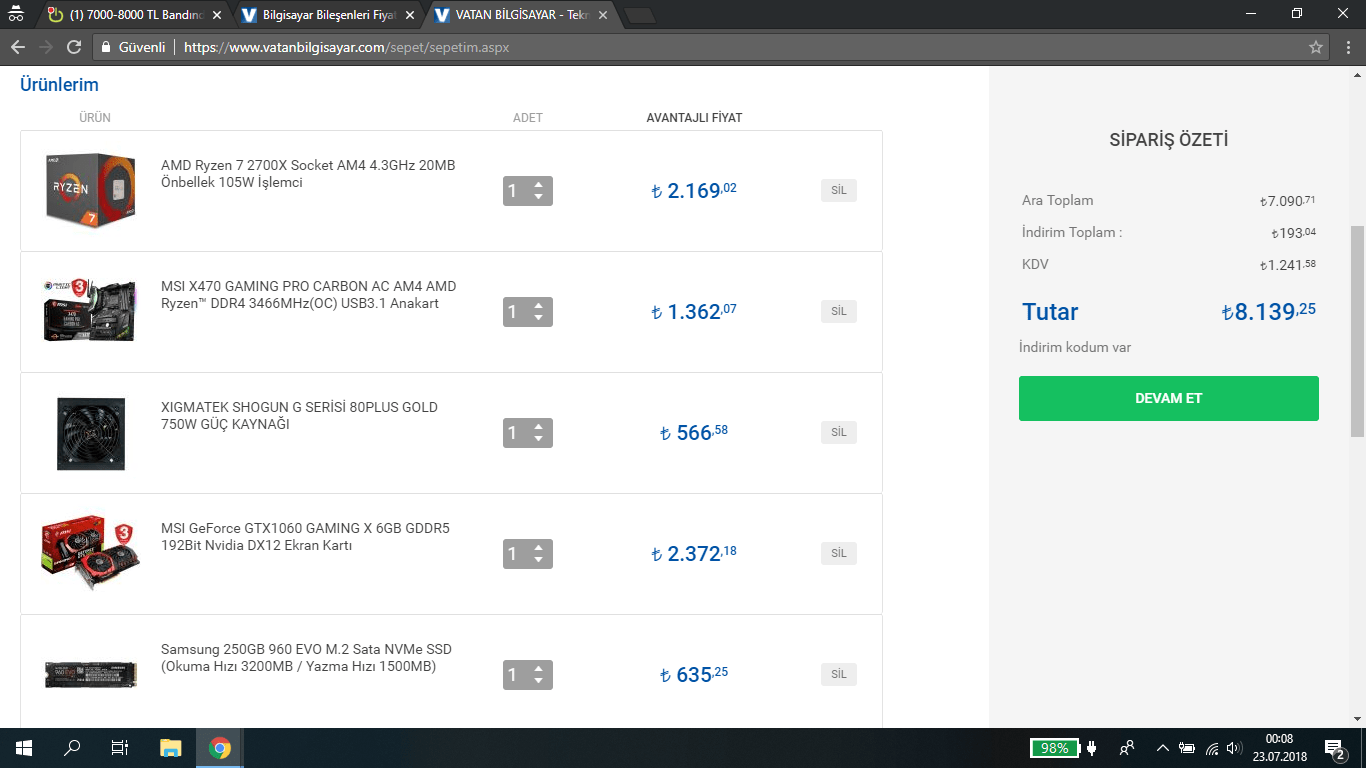Open the volume control in system tray
This screenshot has height=768, width=1366.
point(1234,748)
